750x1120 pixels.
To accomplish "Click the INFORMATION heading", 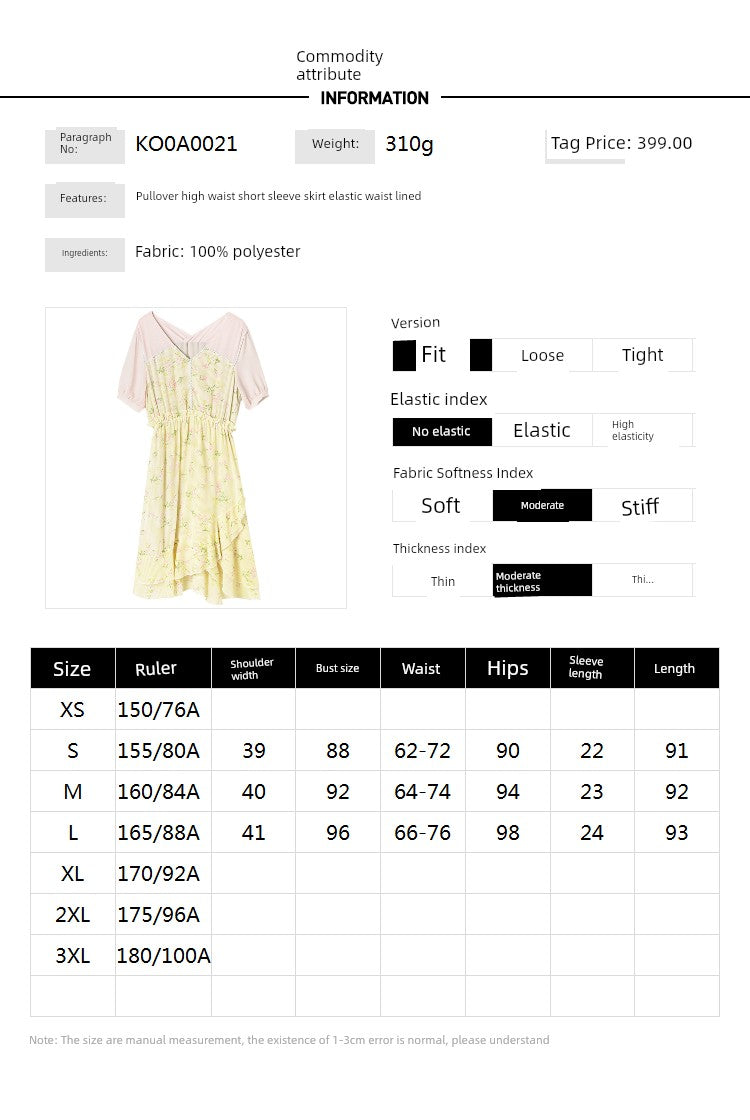I will [x=374, y=98].
